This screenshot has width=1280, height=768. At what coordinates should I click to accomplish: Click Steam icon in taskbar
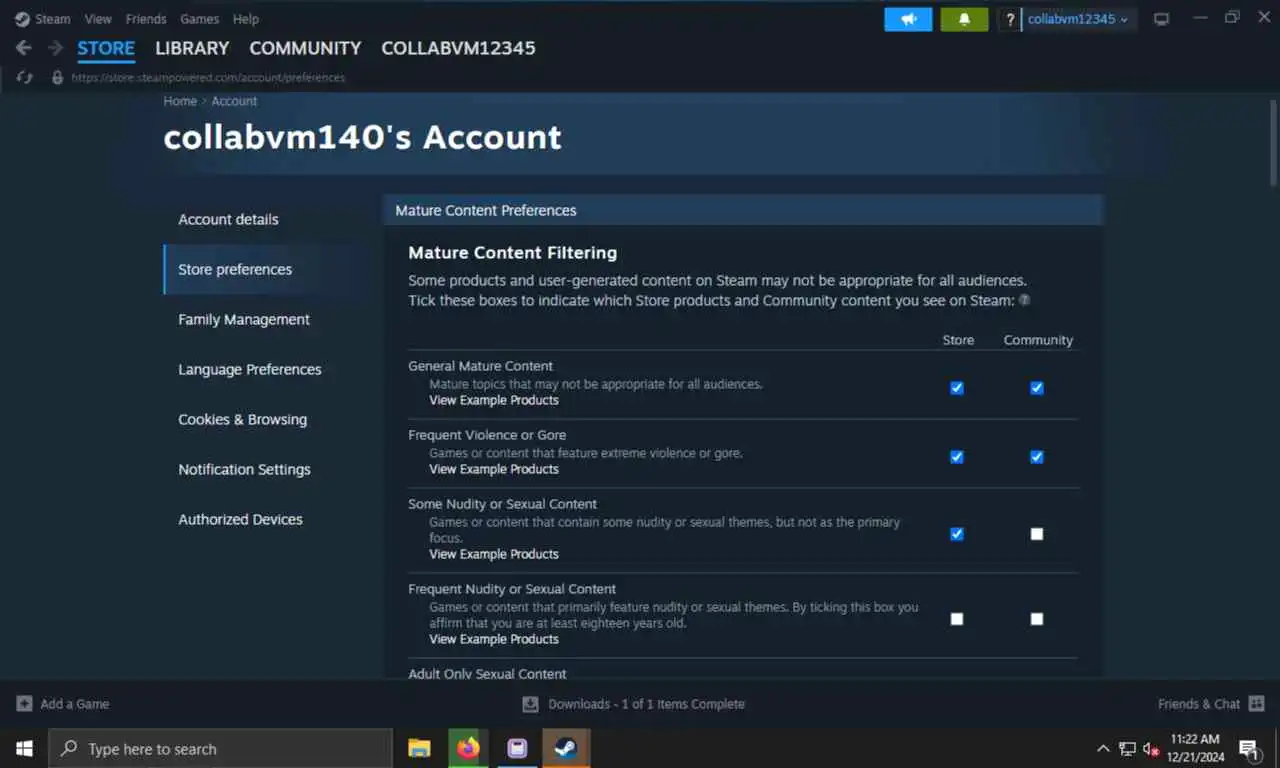566,748
